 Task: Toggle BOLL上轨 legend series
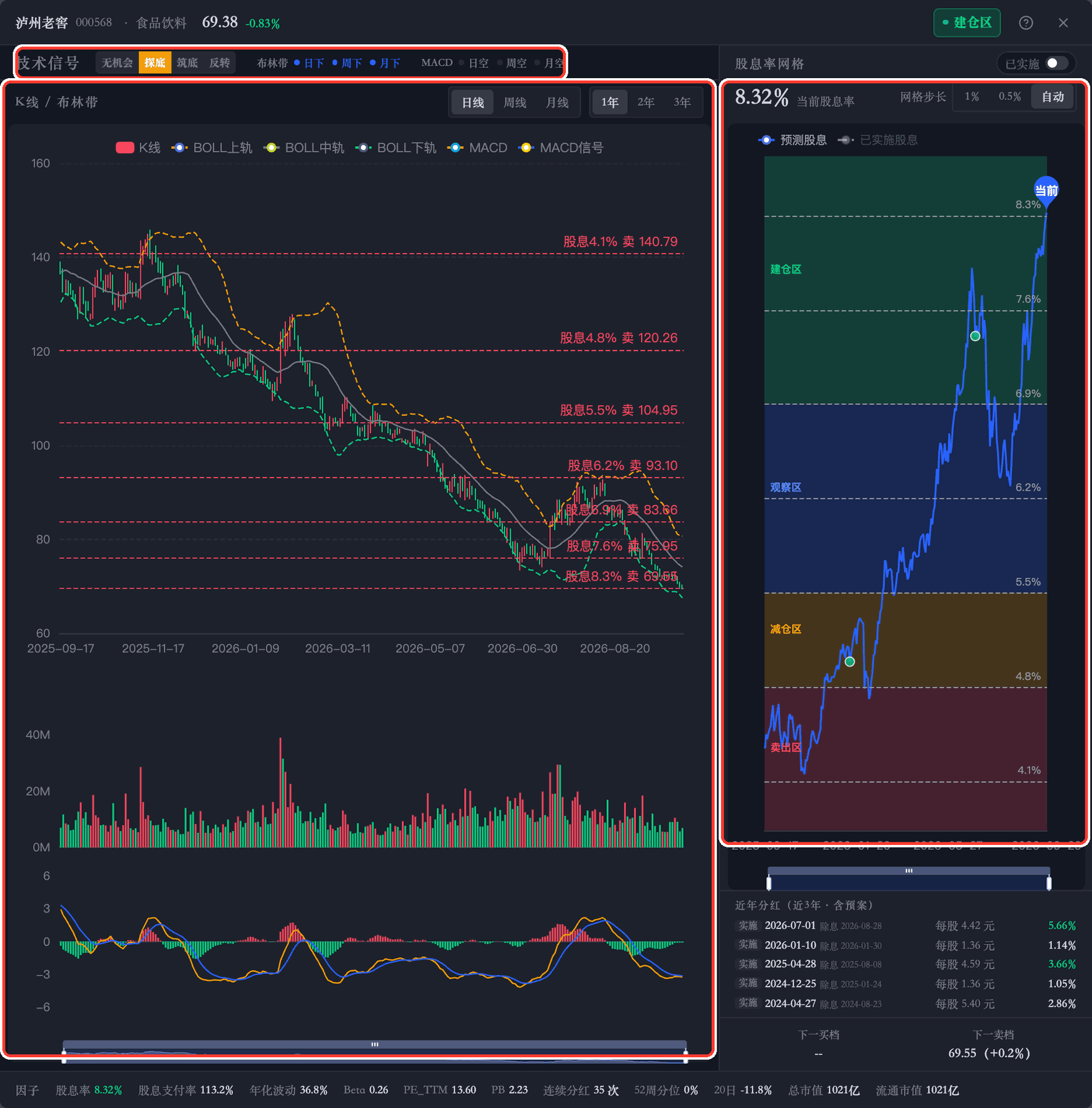[212, 148]
